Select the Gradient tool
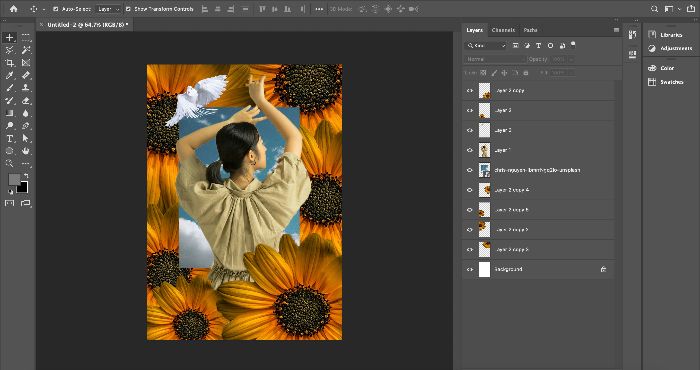 coord(9,113)
